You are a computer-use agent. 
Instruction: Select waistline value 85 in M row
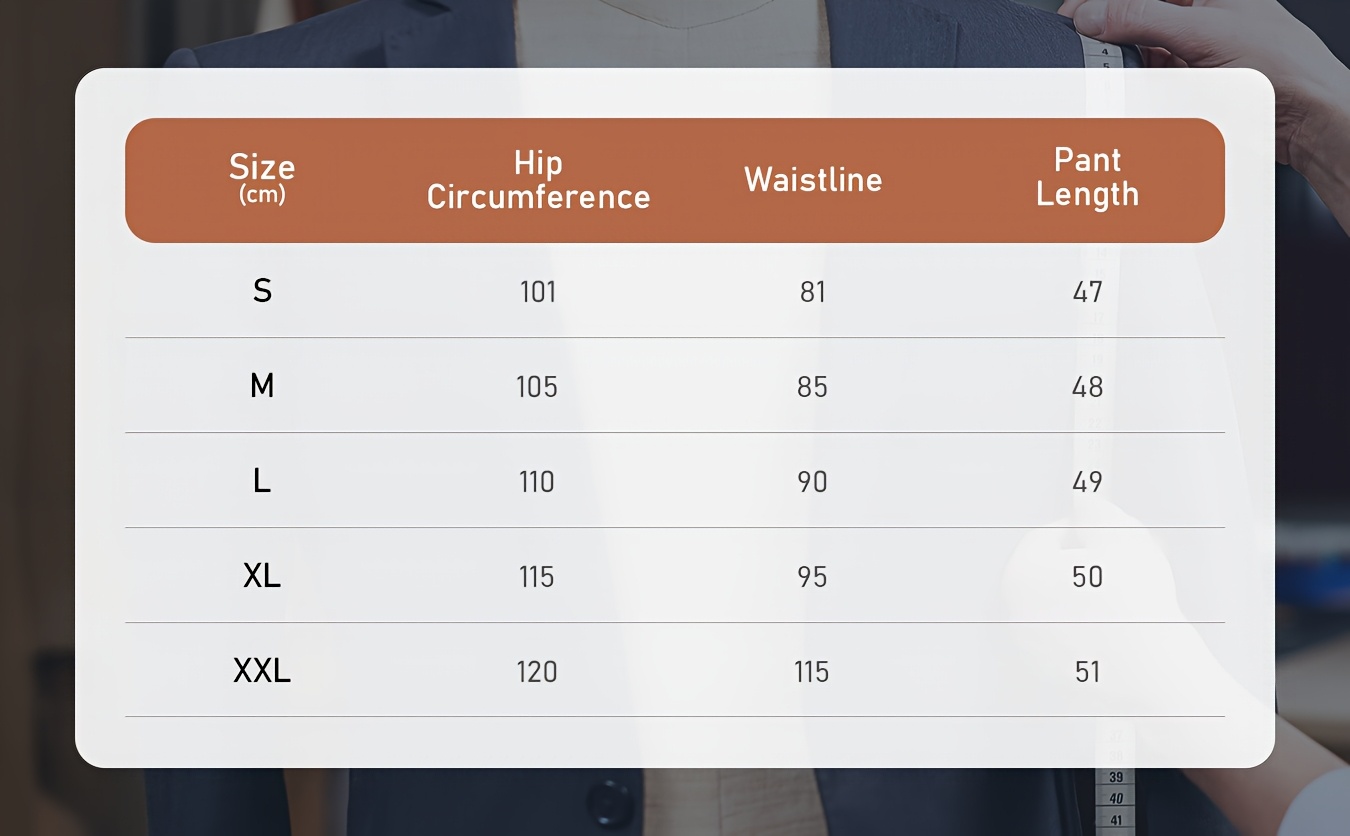coord(813,387)
